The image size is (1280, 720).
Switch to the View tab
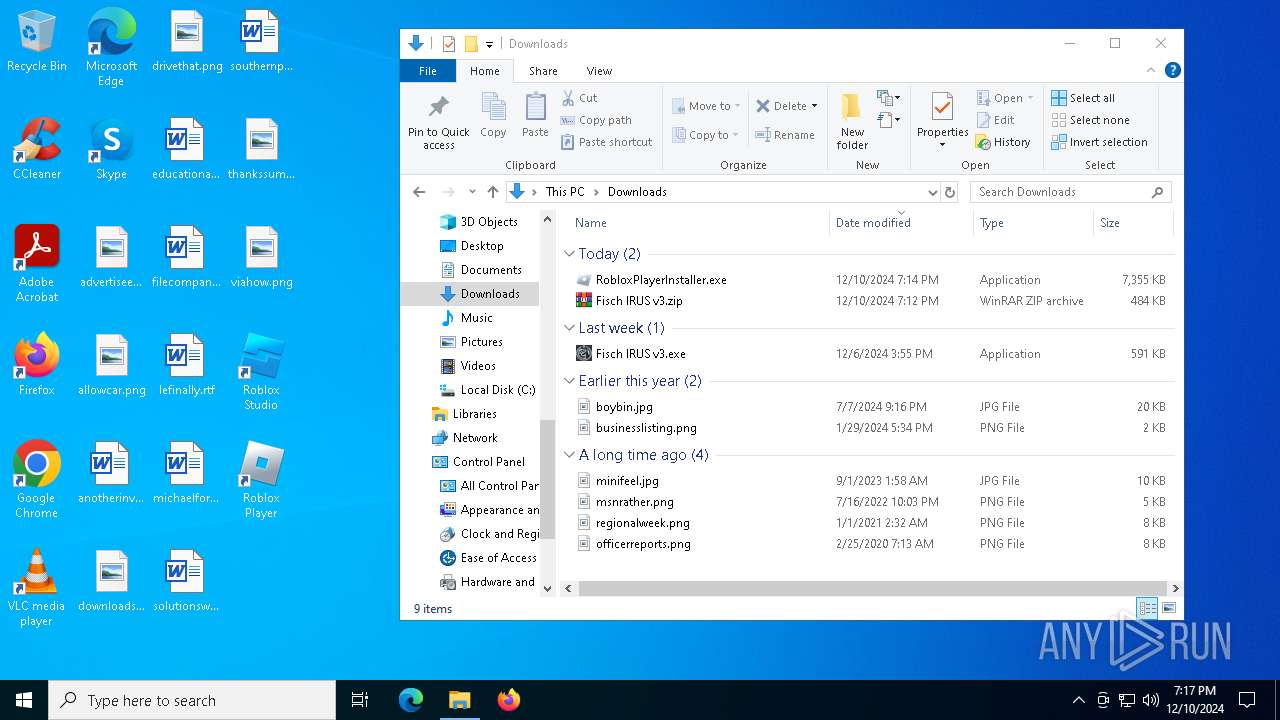(599, 71)
